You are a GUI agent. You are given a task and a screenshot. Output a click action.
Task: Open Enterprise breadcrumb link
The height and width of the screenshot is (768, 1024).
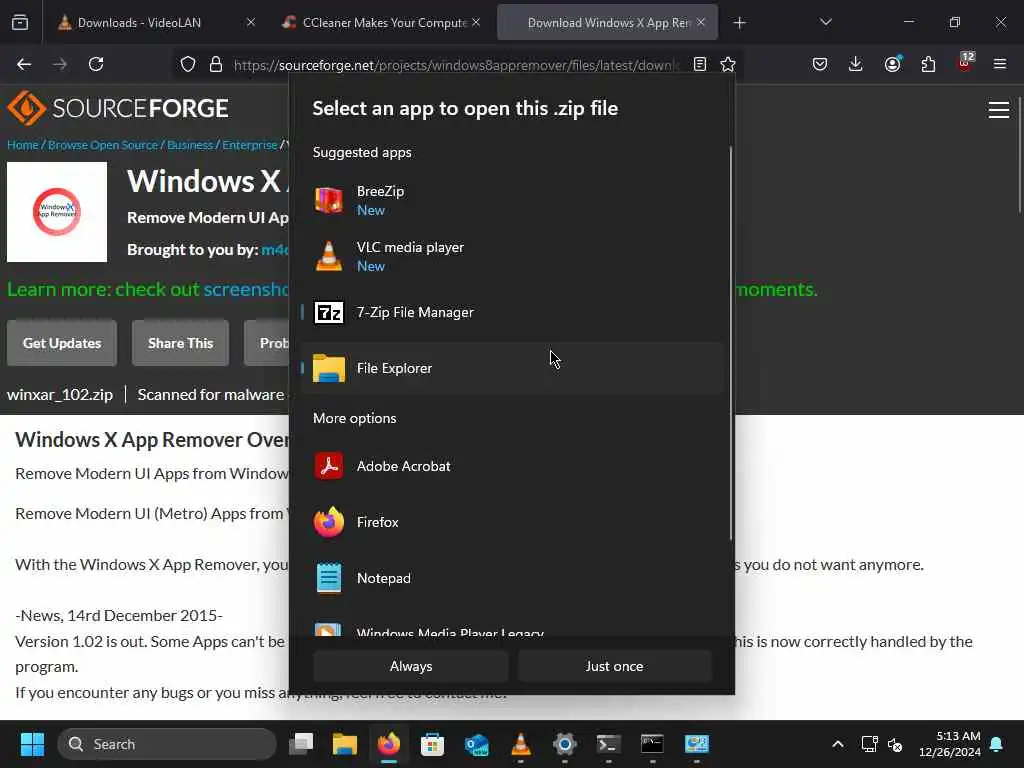249,145
